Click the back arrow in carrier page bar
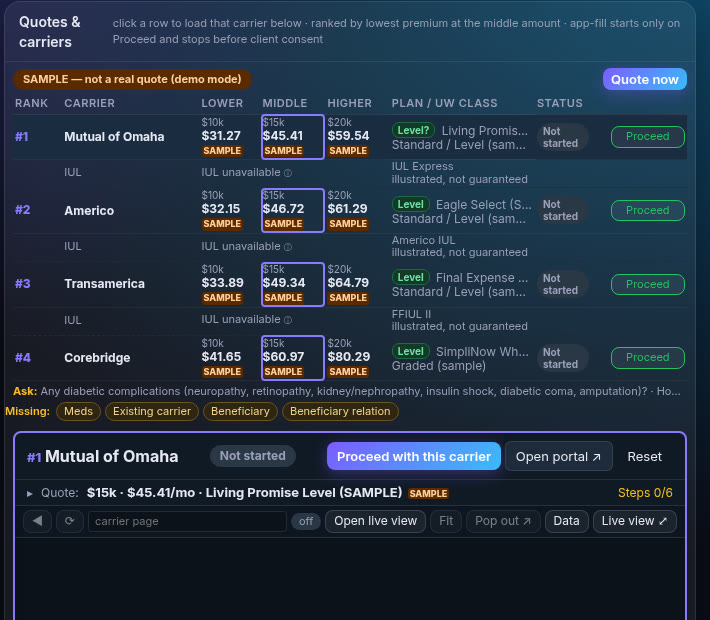Image resolution: width=710 pixels, height=620 pixels. pyautogui.click(x=37, y=521)
